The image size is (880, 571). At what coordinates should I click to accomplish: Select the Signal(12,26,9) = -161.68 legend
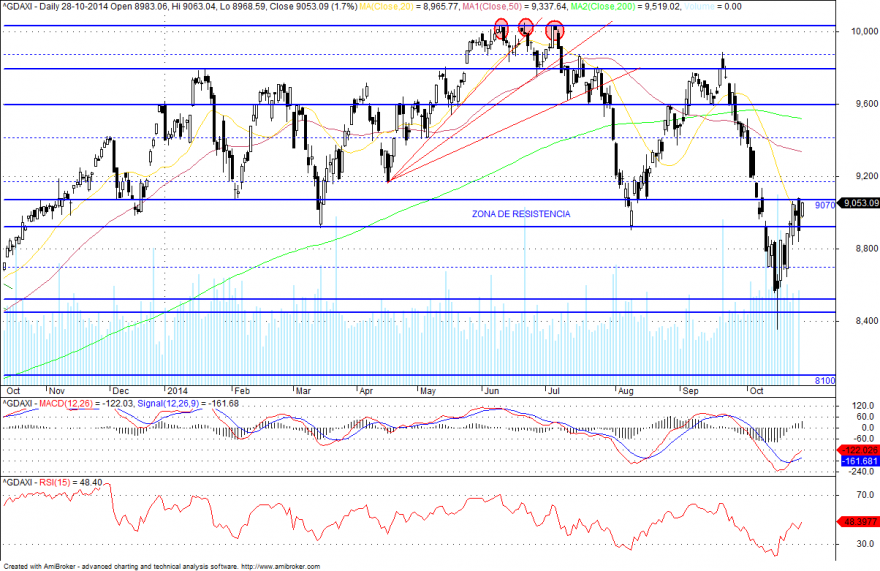tap(188, 403)
